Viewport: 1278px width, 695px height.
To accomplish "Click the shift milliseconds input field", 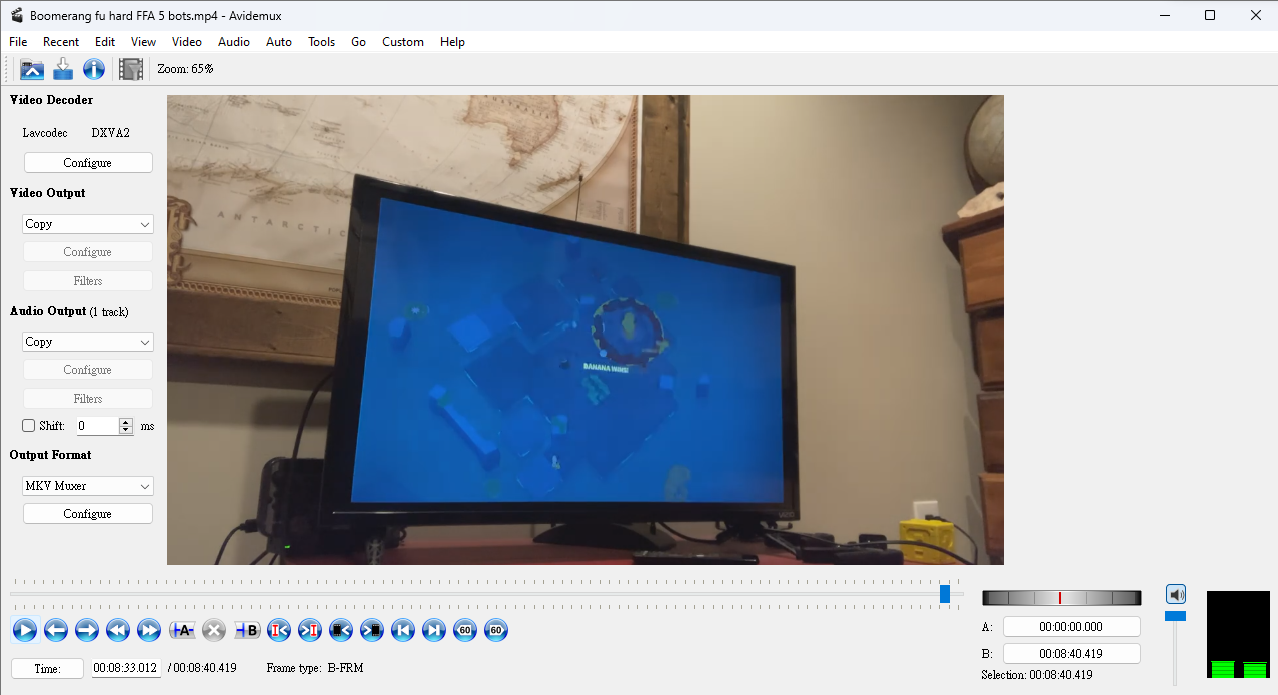I will point(98,426).
